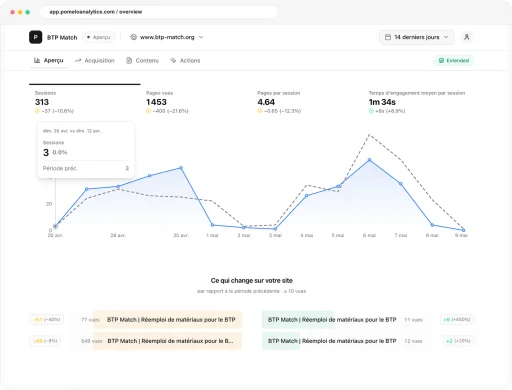This screenshot has height=390, width=512.
Task: Click the chevron next to 14 derniers jours
Action: pos(446,37)
